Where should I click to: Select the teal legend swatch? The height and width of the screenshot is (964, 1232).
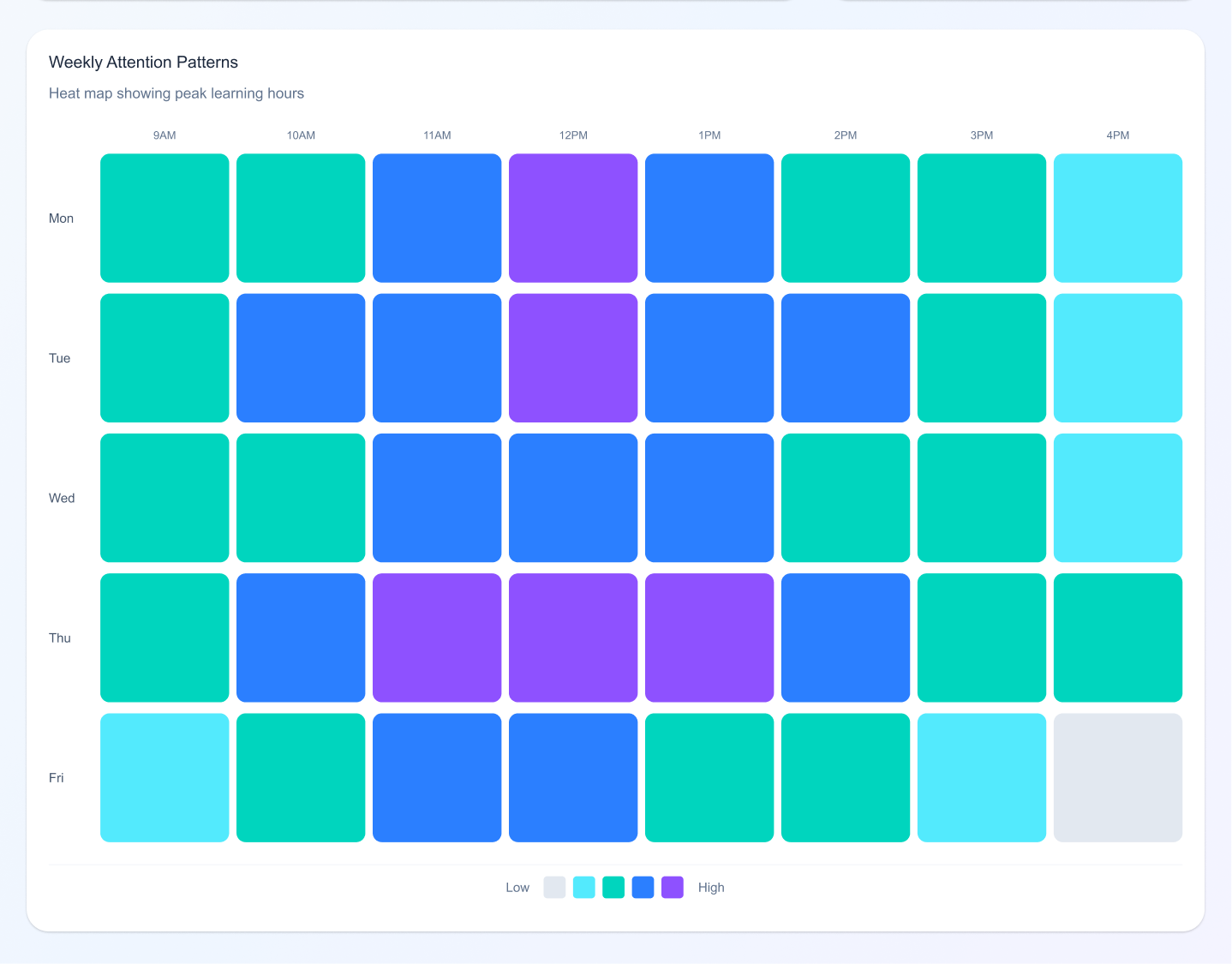click(613, 887)
